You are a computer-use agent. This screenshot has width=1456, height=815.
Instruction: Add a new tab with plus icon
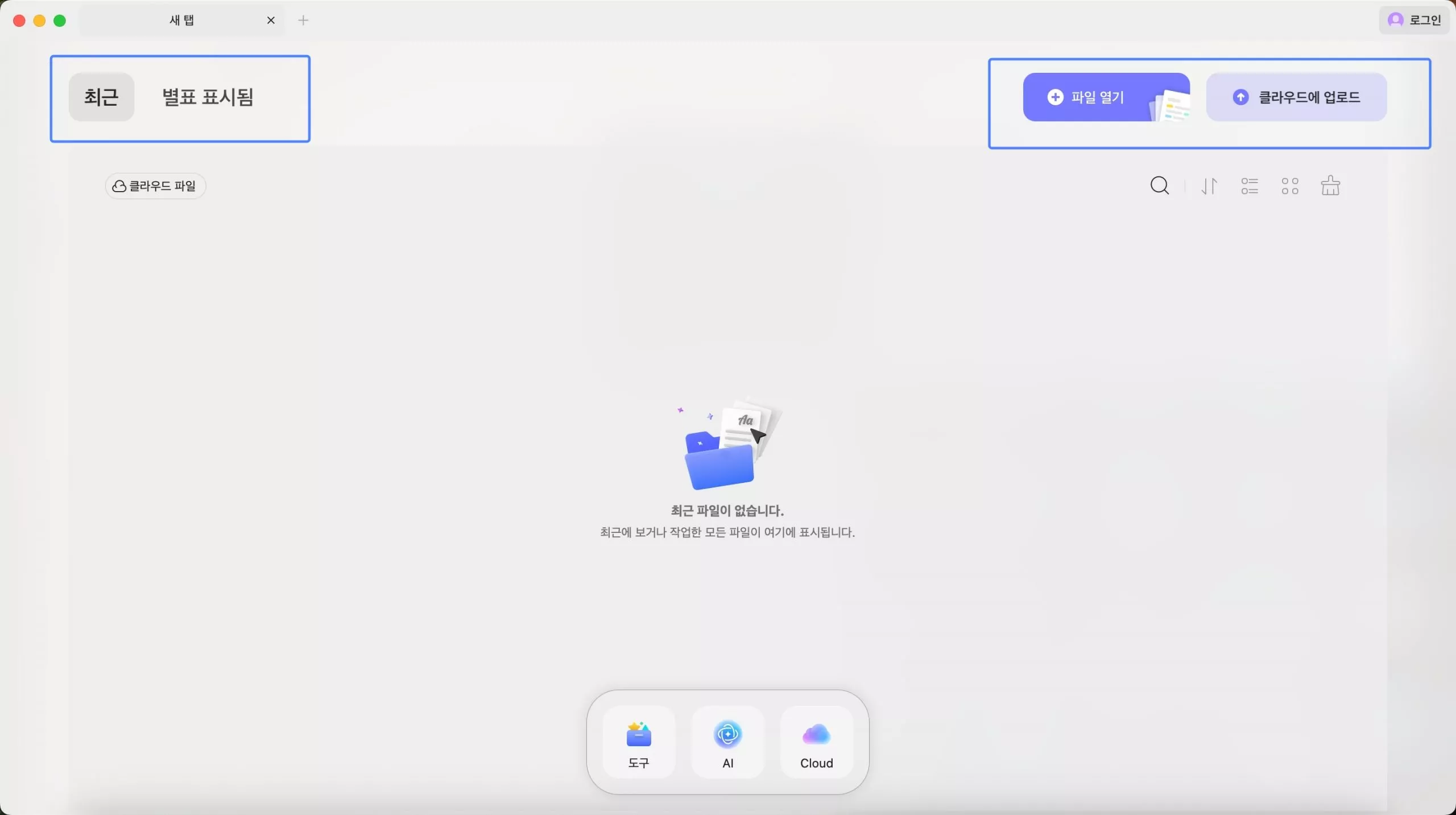pos(303,20)
